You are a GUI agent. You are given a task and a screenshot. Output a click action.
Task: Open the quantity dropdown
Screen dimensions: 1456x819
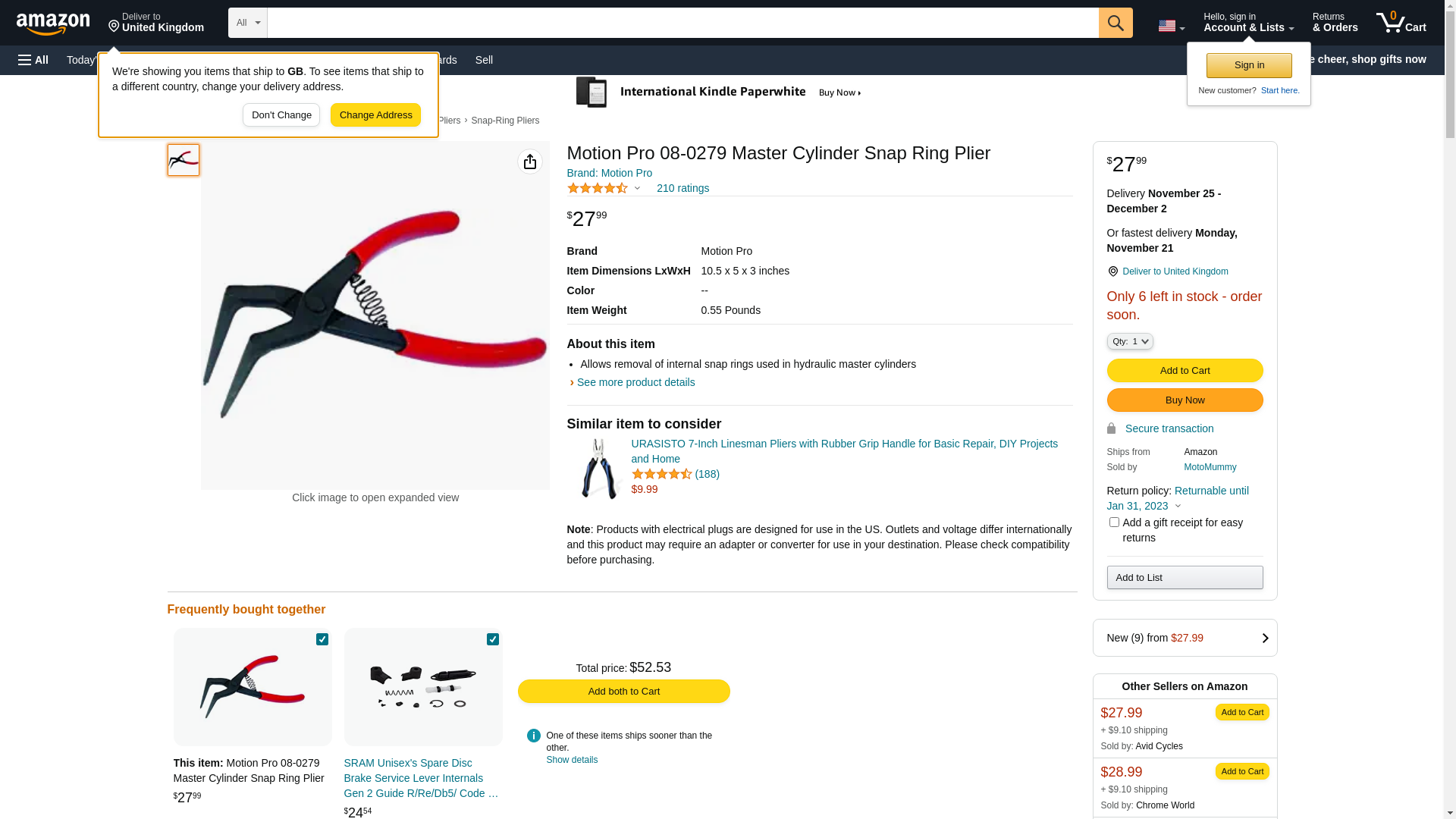point(1130,342)
